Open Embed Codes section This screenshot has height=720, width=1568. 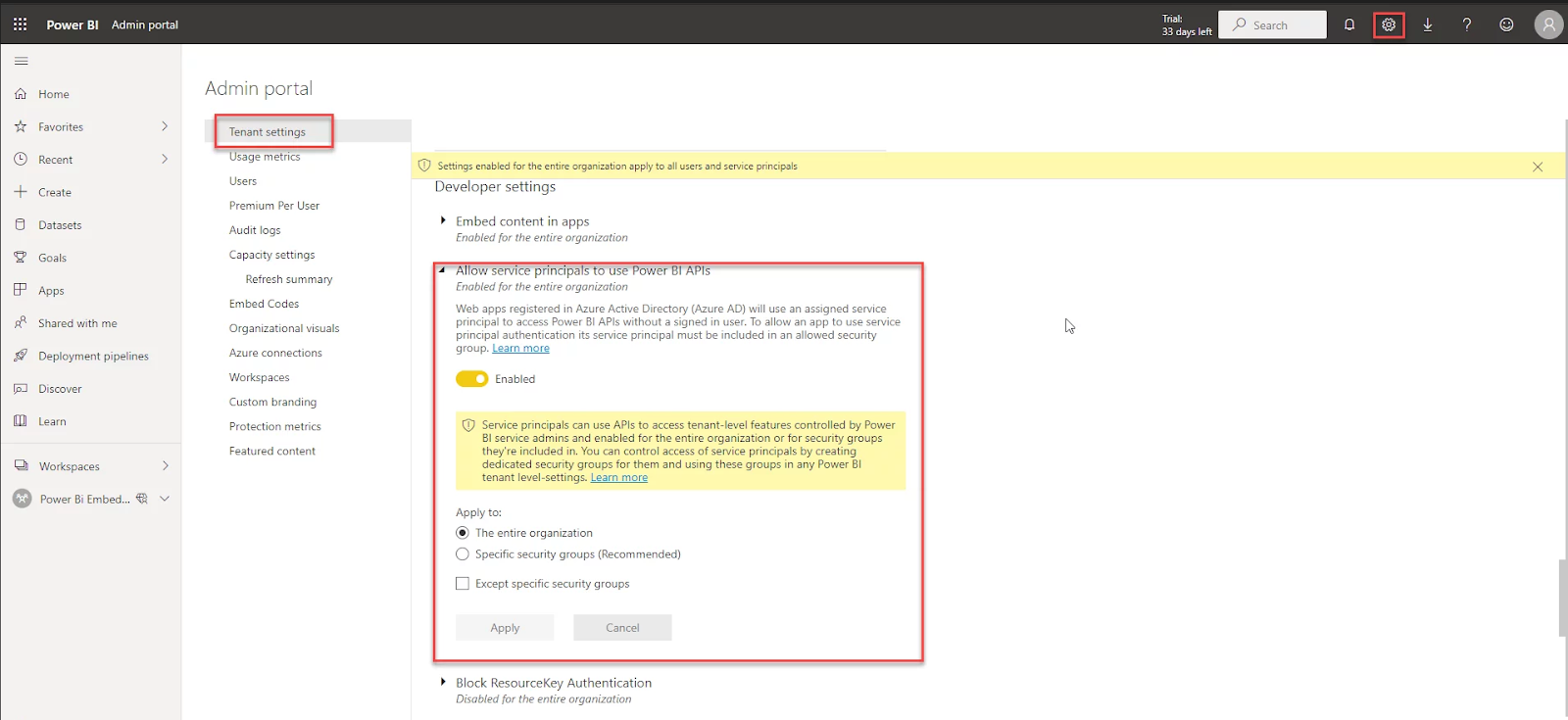click(x=265, y=304)
